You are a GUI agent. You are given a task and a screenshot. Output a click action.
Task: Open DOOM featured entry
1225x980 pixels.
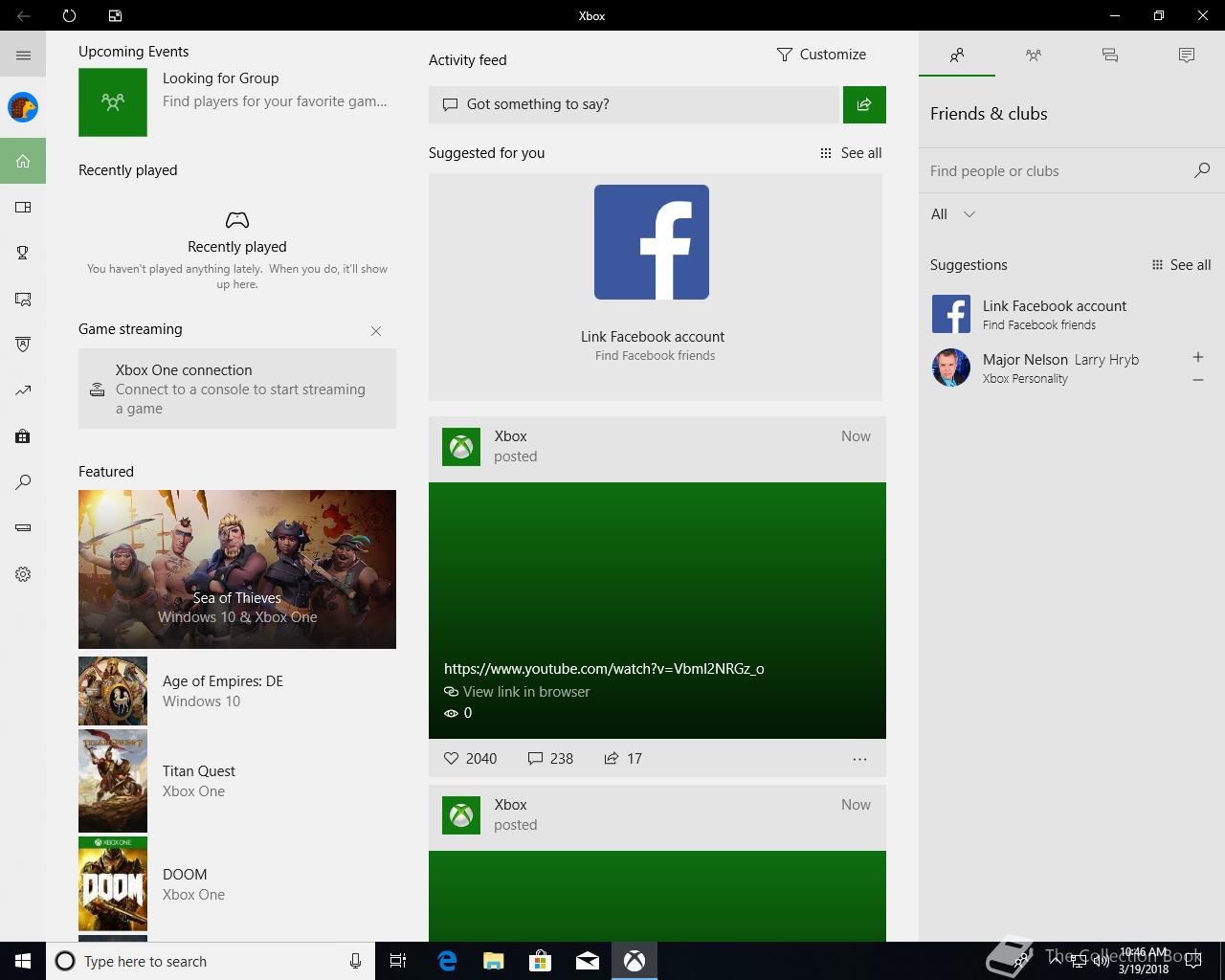pyautogui.click(x=236, y=884)
